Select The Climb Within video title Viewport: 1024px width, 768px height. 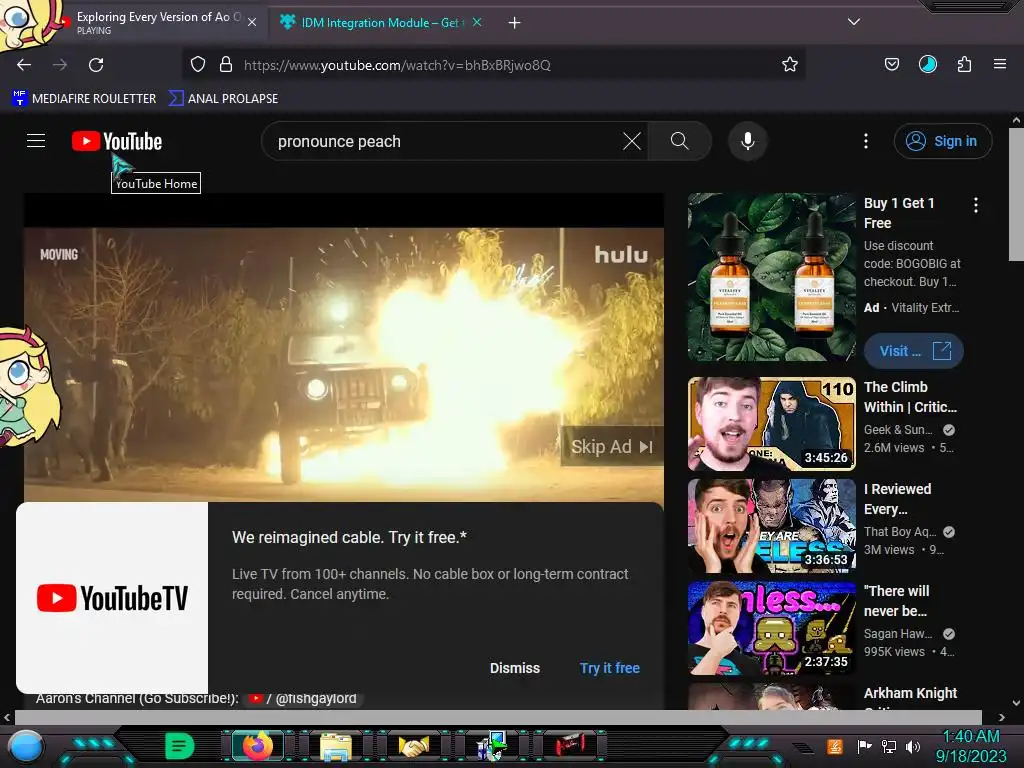[910, 397]
